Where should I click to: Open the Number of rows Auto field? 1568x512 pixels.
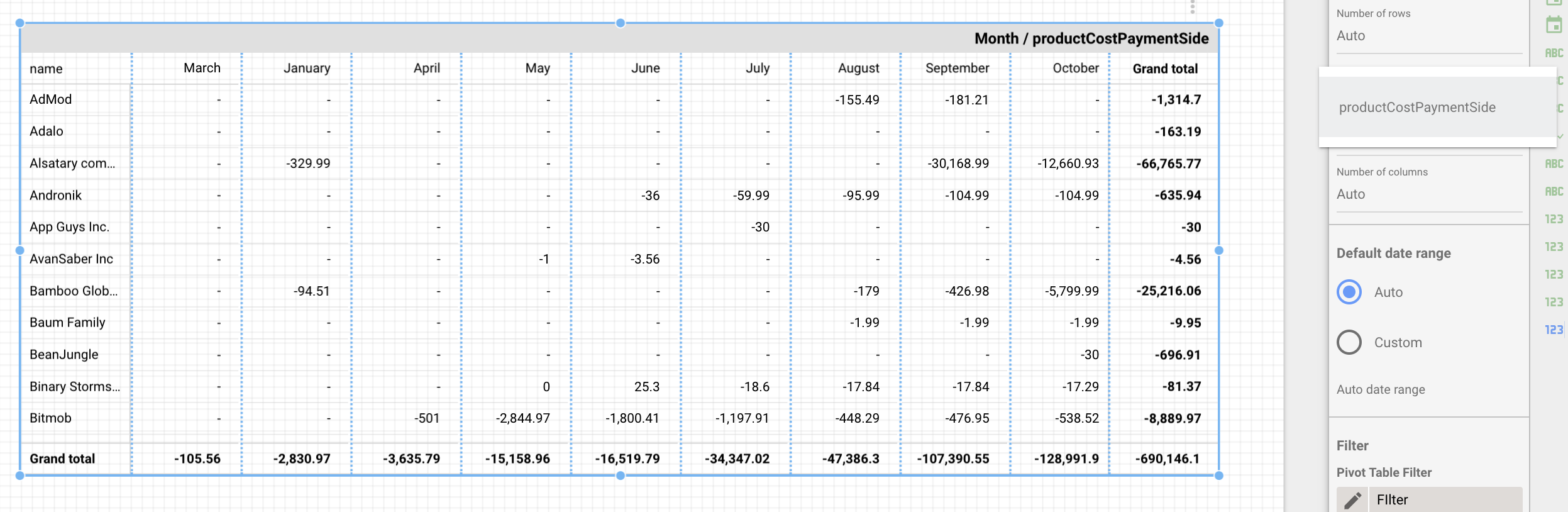pyautogui.click(x=1428, y=36)
